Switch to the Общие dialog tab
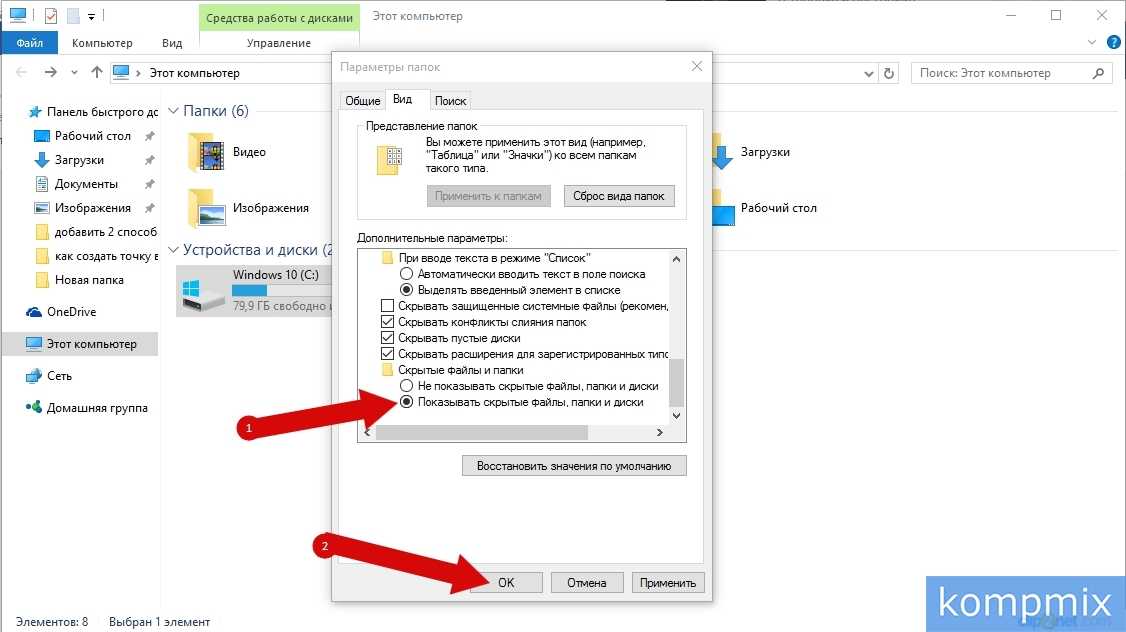This screenshot has height=632, width=1126. pyautogui.click(x=363, y=101)
